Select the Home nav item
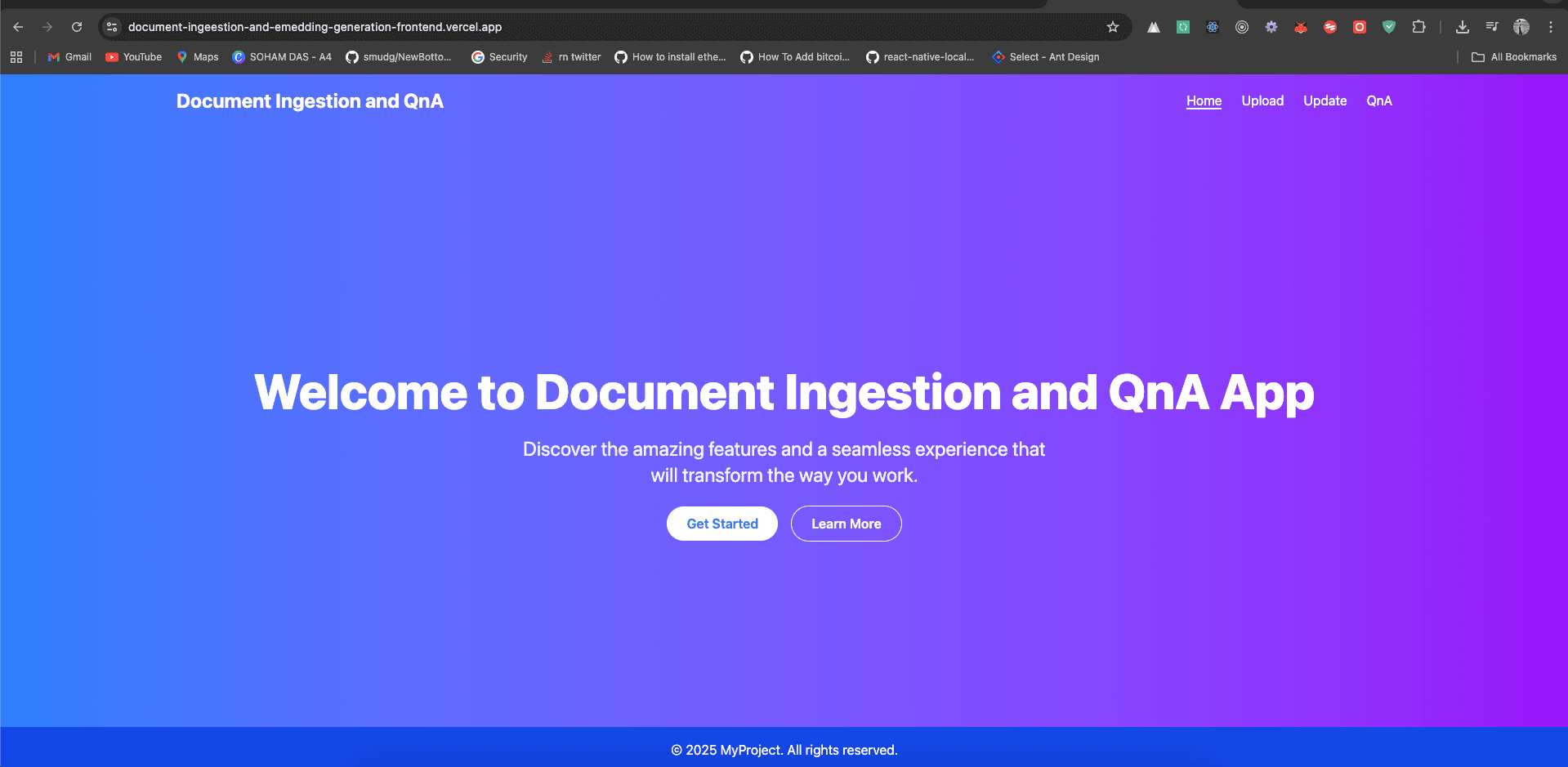Screen dimensions: 1568x767 [1204, 100]
